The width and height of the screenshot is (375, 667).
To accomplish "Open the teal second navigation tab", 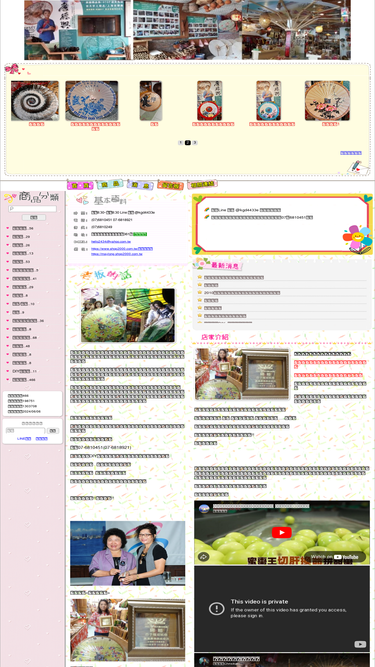I will coord(110,184).
